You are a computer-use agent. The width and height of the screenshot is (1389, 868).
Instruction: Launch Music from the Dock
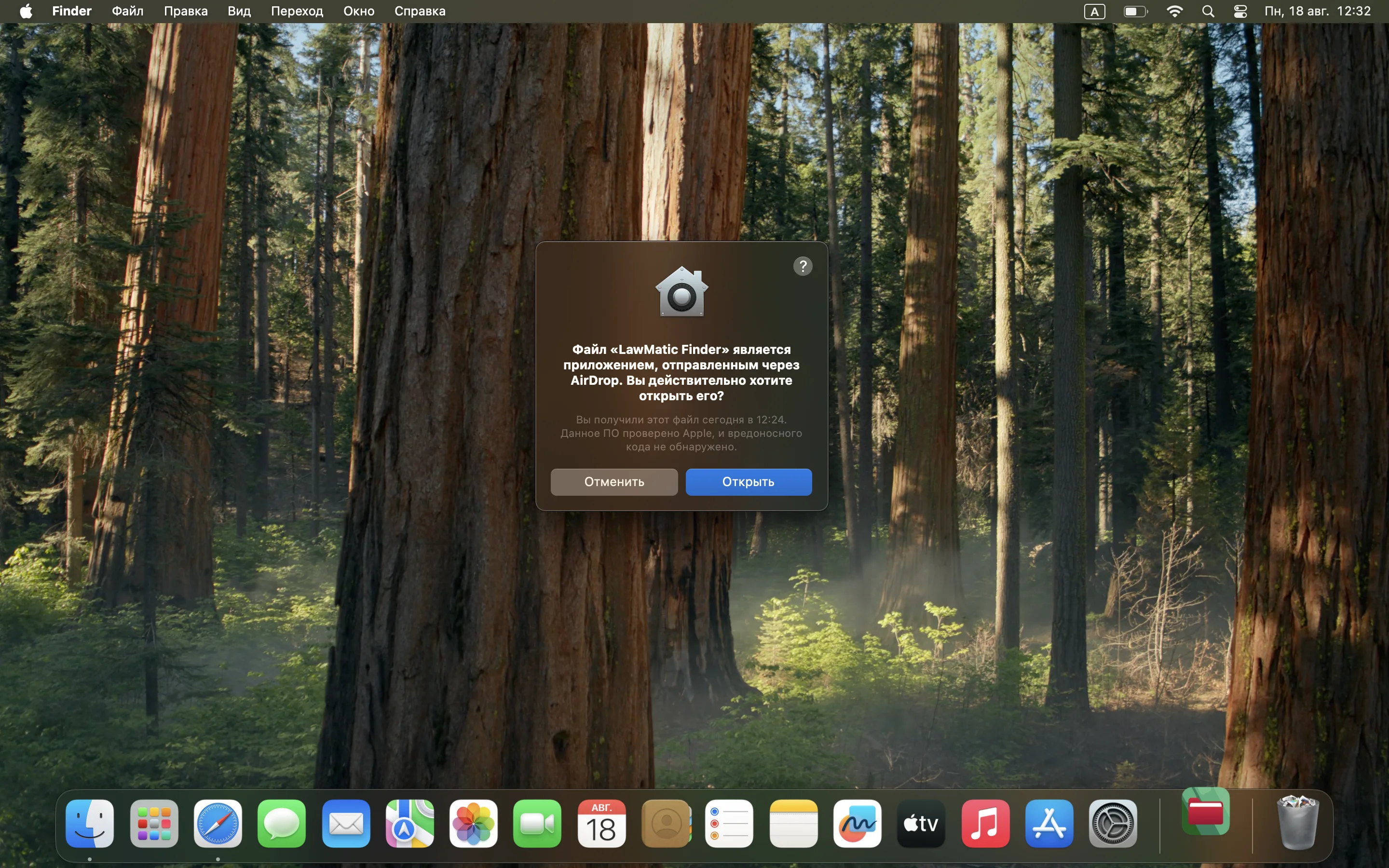pos(985,824)
